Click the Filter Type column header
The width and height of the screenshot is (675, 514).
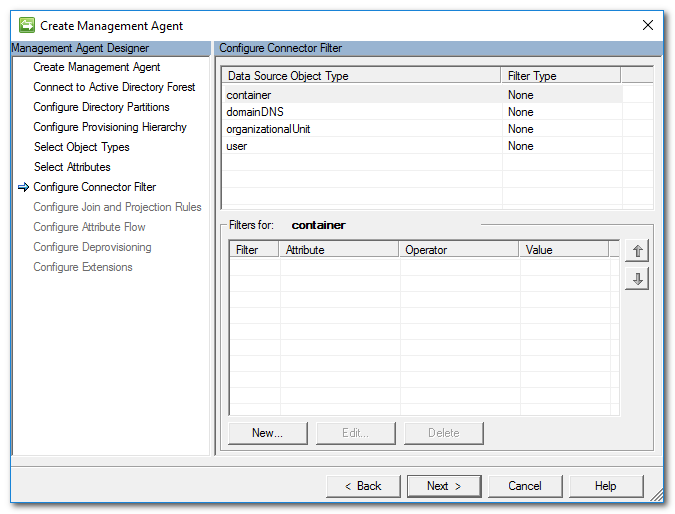pos(561,76)
